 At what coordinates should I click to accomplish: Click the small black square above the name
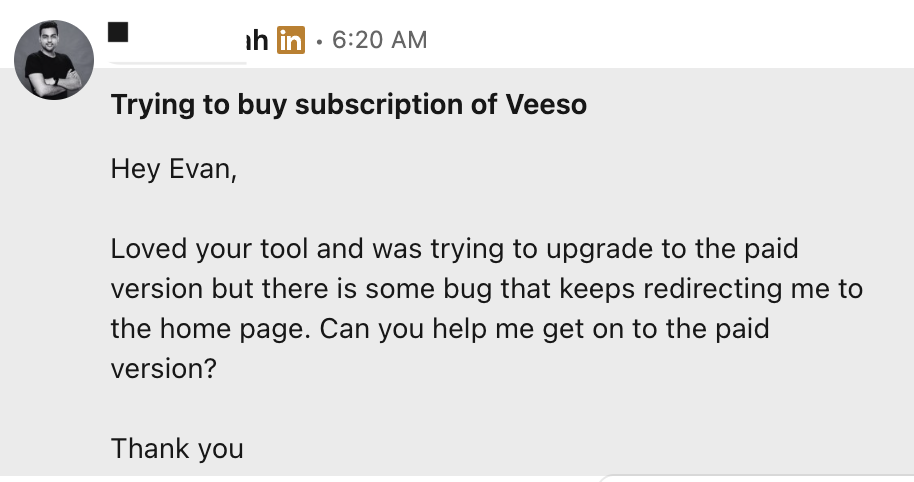click(119, 31)
